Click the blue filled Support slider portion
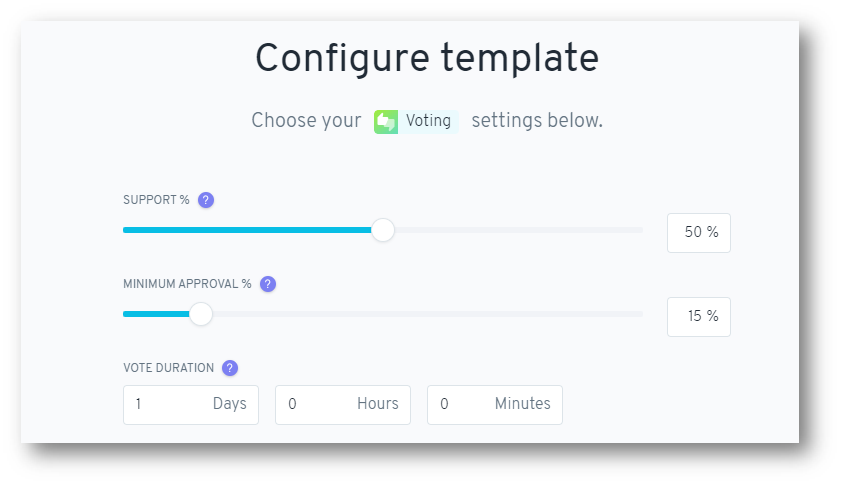Viewport: 841px width, 485px height. (247, 230)
